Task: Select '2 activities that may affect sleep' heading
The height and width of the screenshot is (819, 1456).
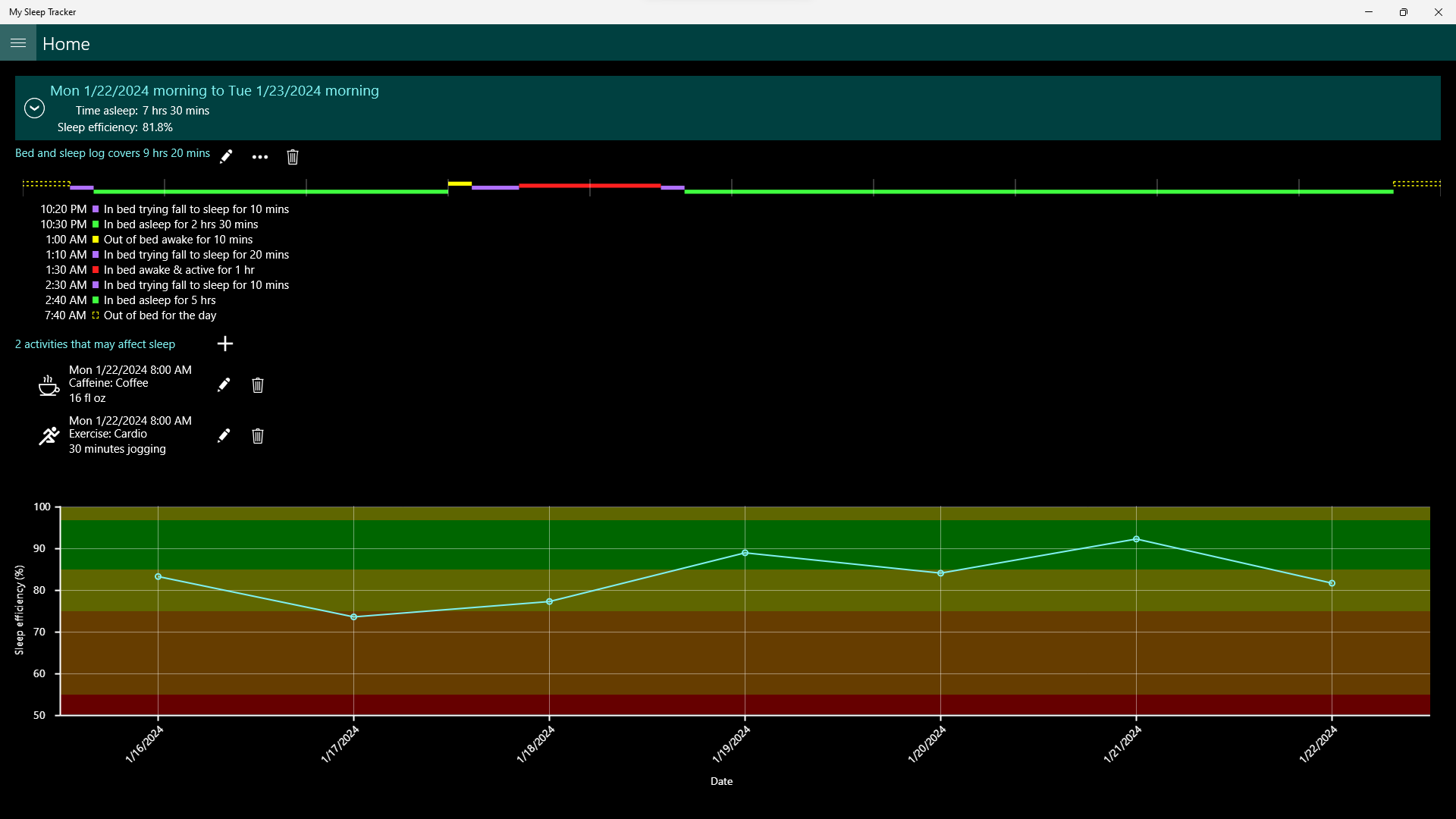Action: pos(95,344)
